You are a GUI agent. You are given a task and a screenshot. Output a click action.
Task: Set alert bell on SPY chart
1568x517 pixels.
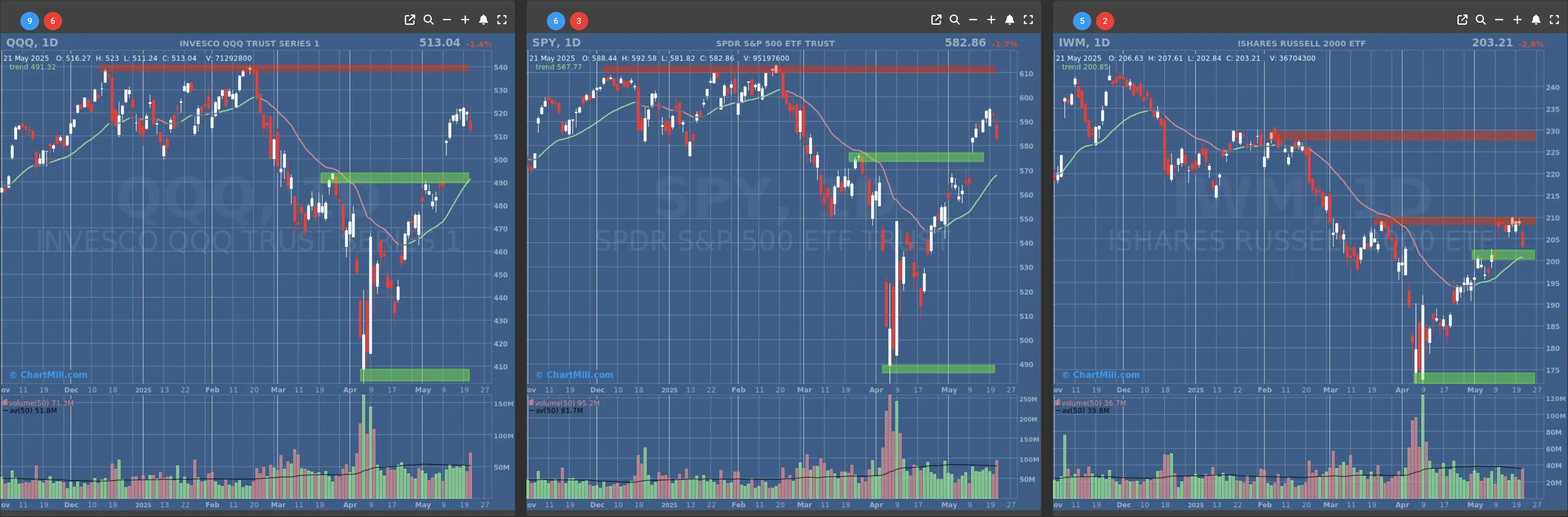point(1009,20)
